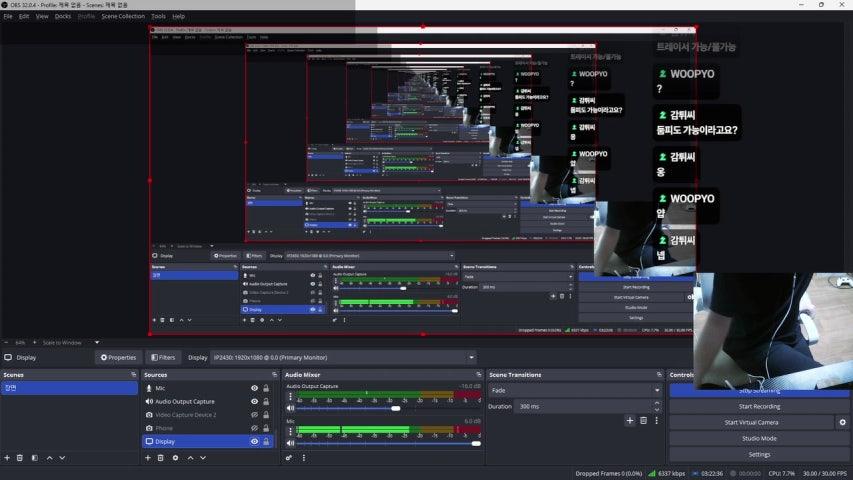Open the scene filters icon in the Scenes toolbar
Screen dimensions: 853x480
(x=34, y=458)
